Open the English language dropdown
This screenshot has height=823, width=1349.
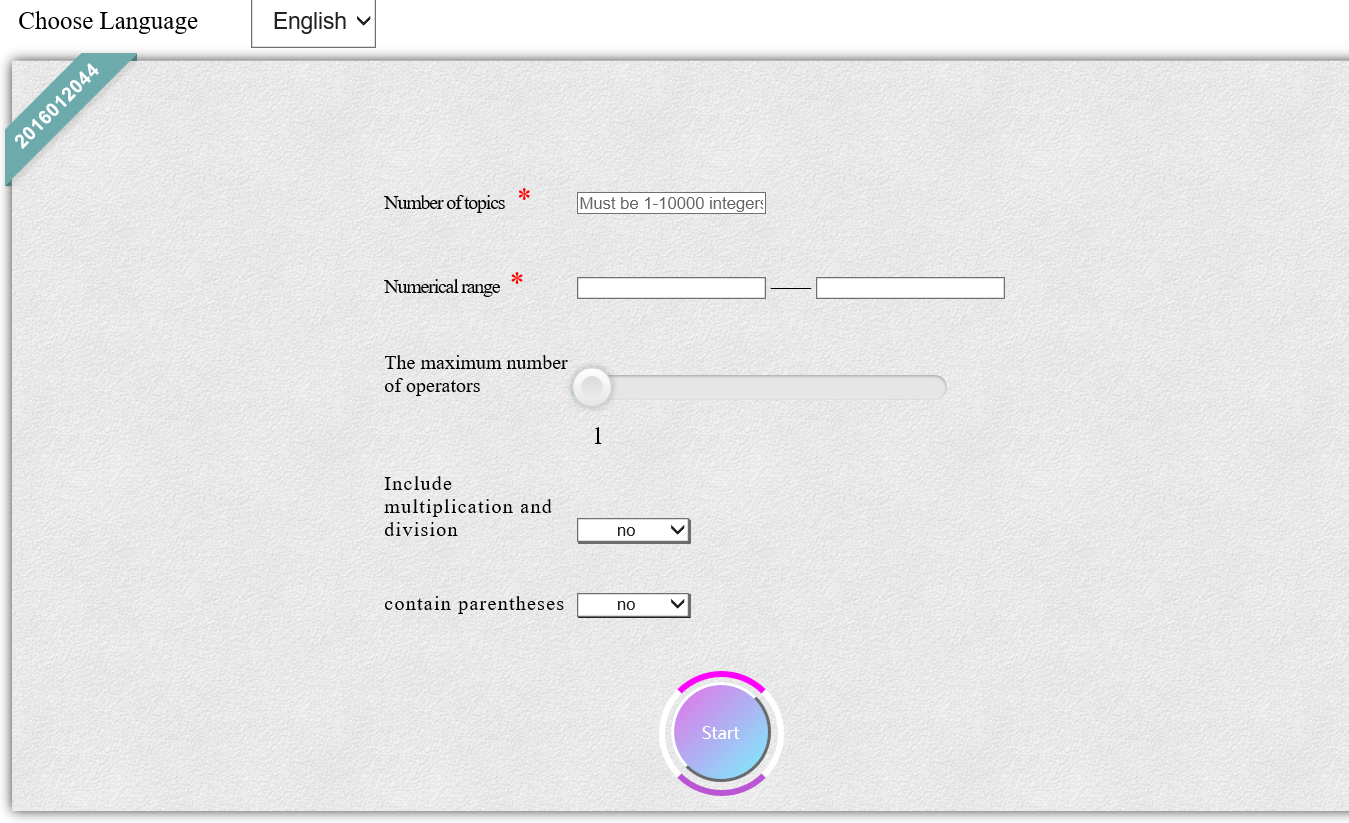[313, 22]
